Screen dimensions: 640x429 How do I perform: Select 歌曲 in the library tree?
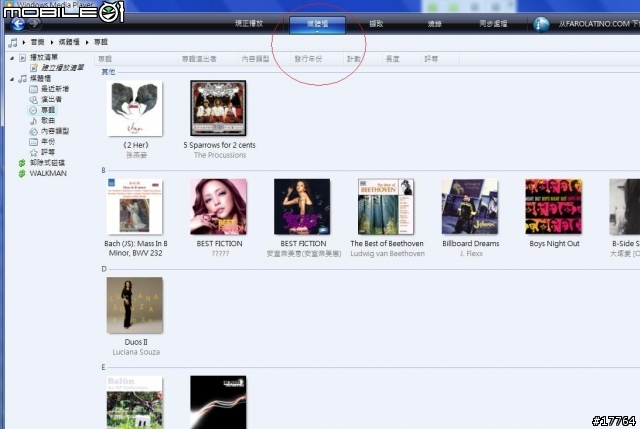(x=48, y=121)
